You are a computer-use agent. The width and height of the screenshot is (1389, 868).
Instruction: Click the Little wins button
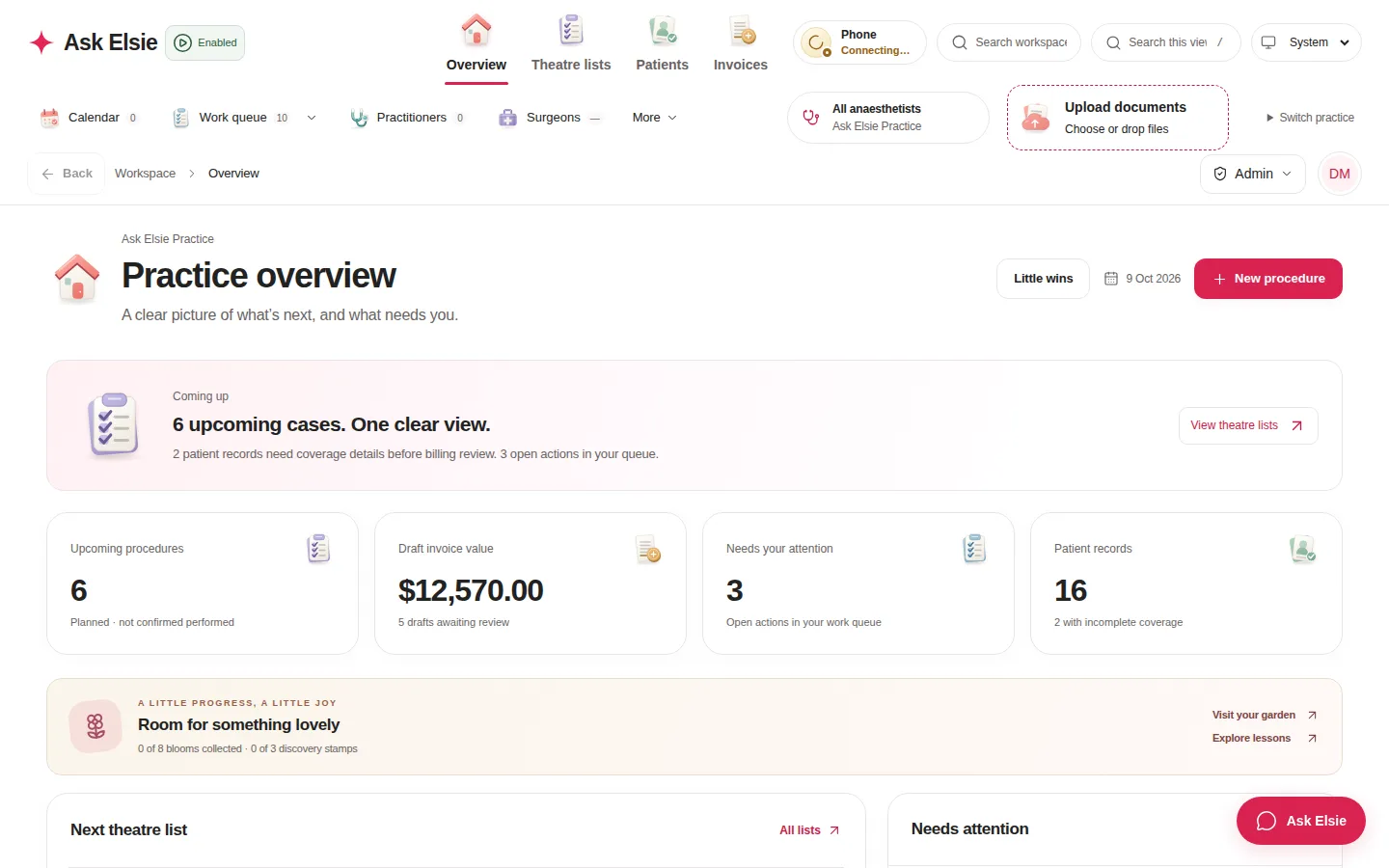[x=1043, y=279]
